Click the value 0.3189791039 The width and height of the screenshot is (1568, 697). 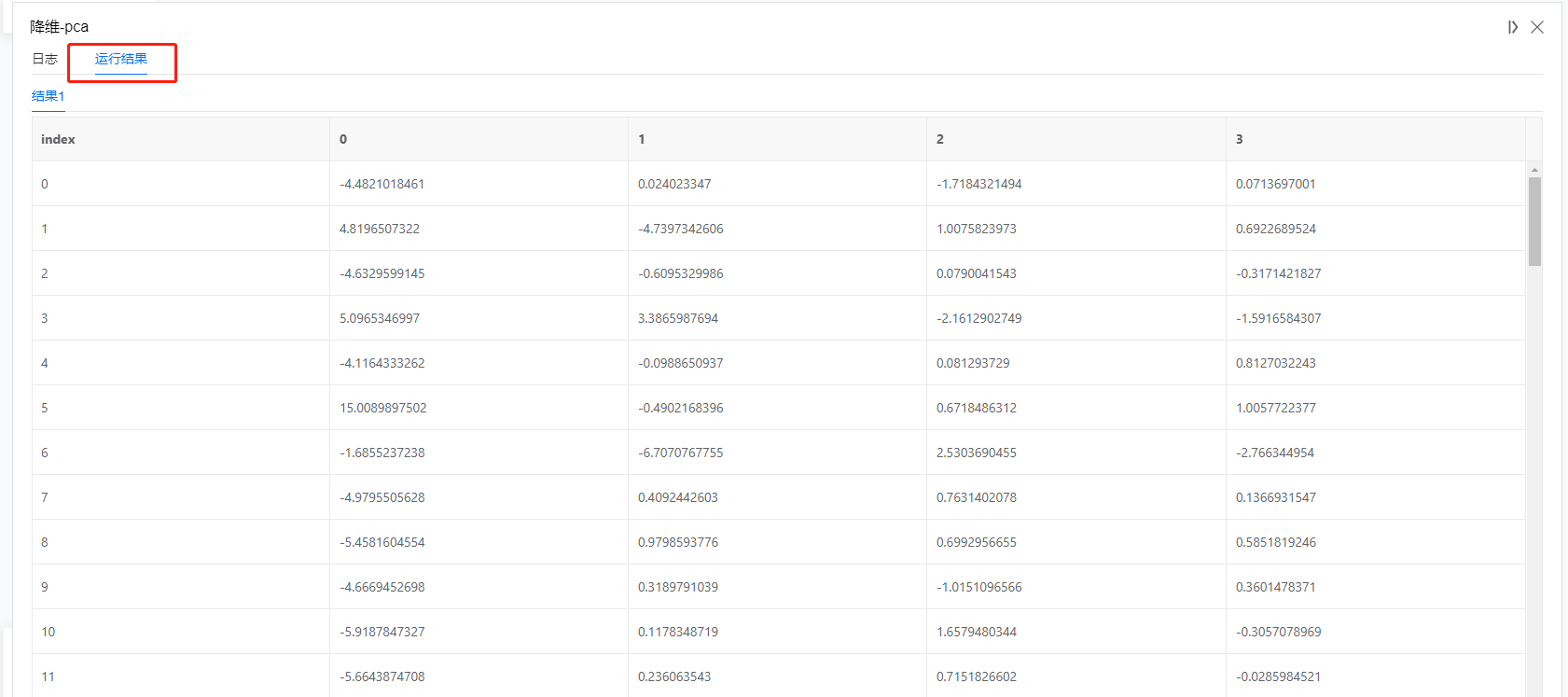(678, 587)
